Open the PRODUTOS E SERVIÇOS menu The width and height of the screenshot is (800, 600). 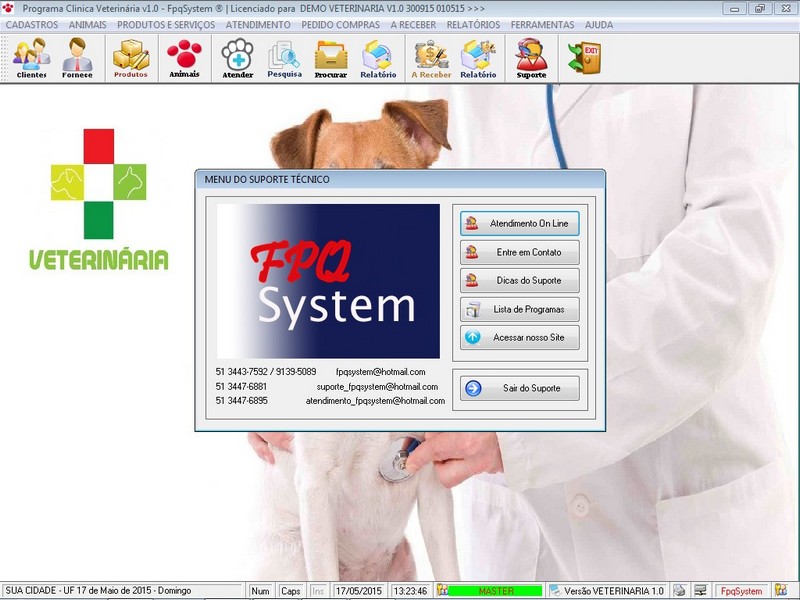click(166, 25)
